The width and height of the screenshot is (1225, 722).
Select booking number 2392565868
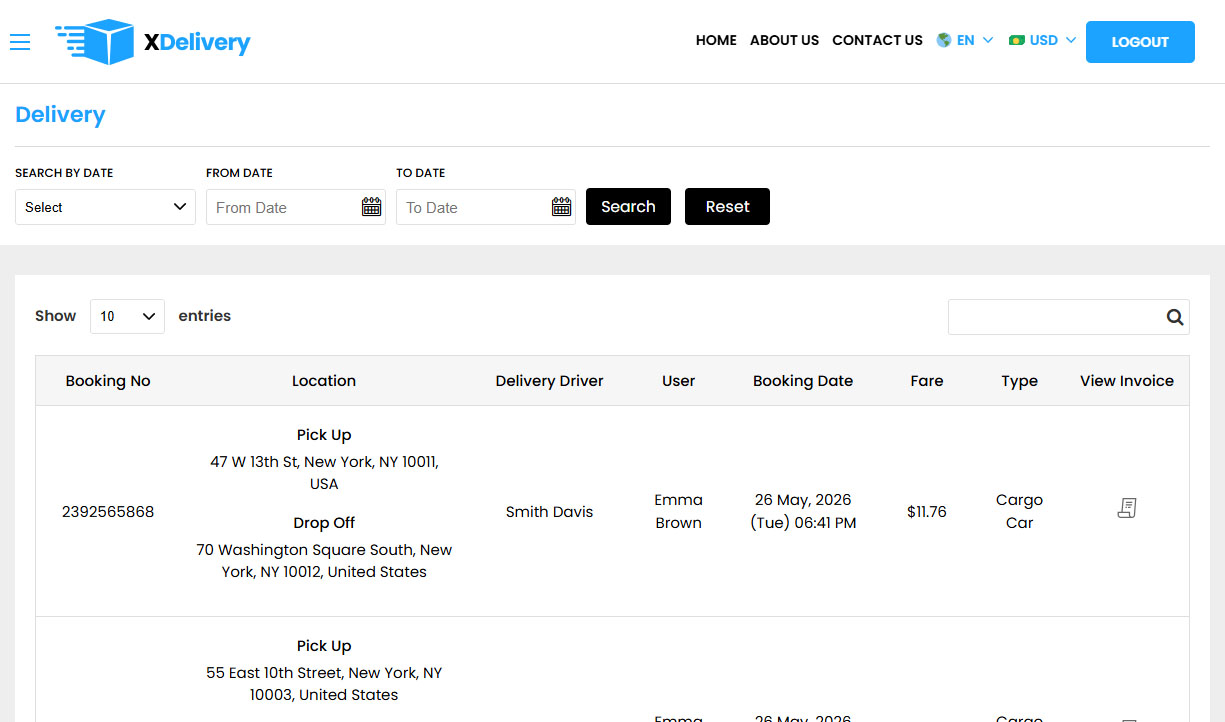click(108, 512)
